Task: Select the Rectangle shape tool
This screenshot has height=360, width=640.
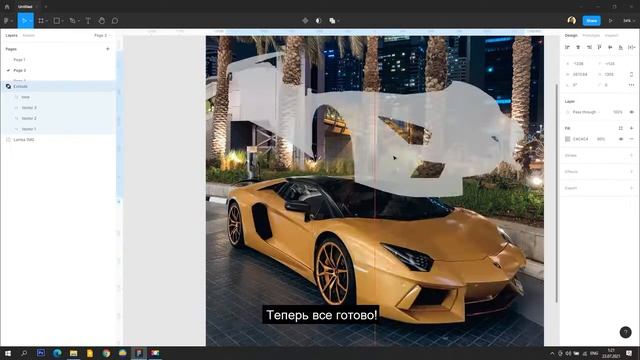Action: tap(57, 20)
